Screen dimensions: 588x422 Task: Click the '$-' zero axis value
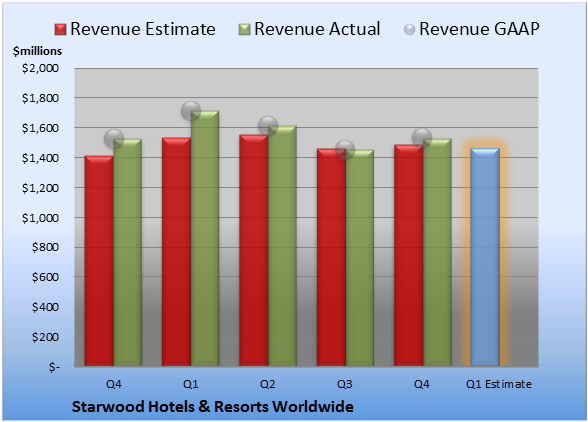point(54,367)
